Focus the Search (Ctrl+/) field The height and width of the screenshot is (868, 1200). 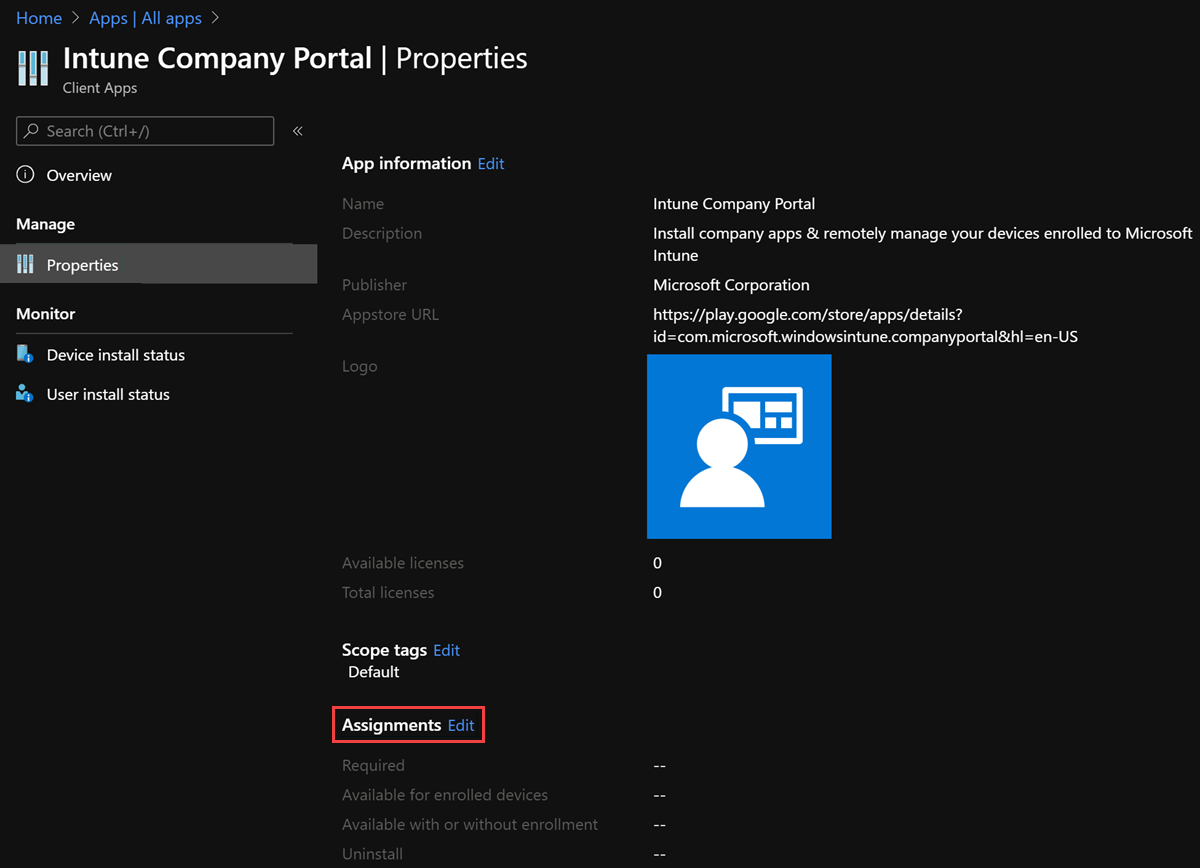click(145, 131)
